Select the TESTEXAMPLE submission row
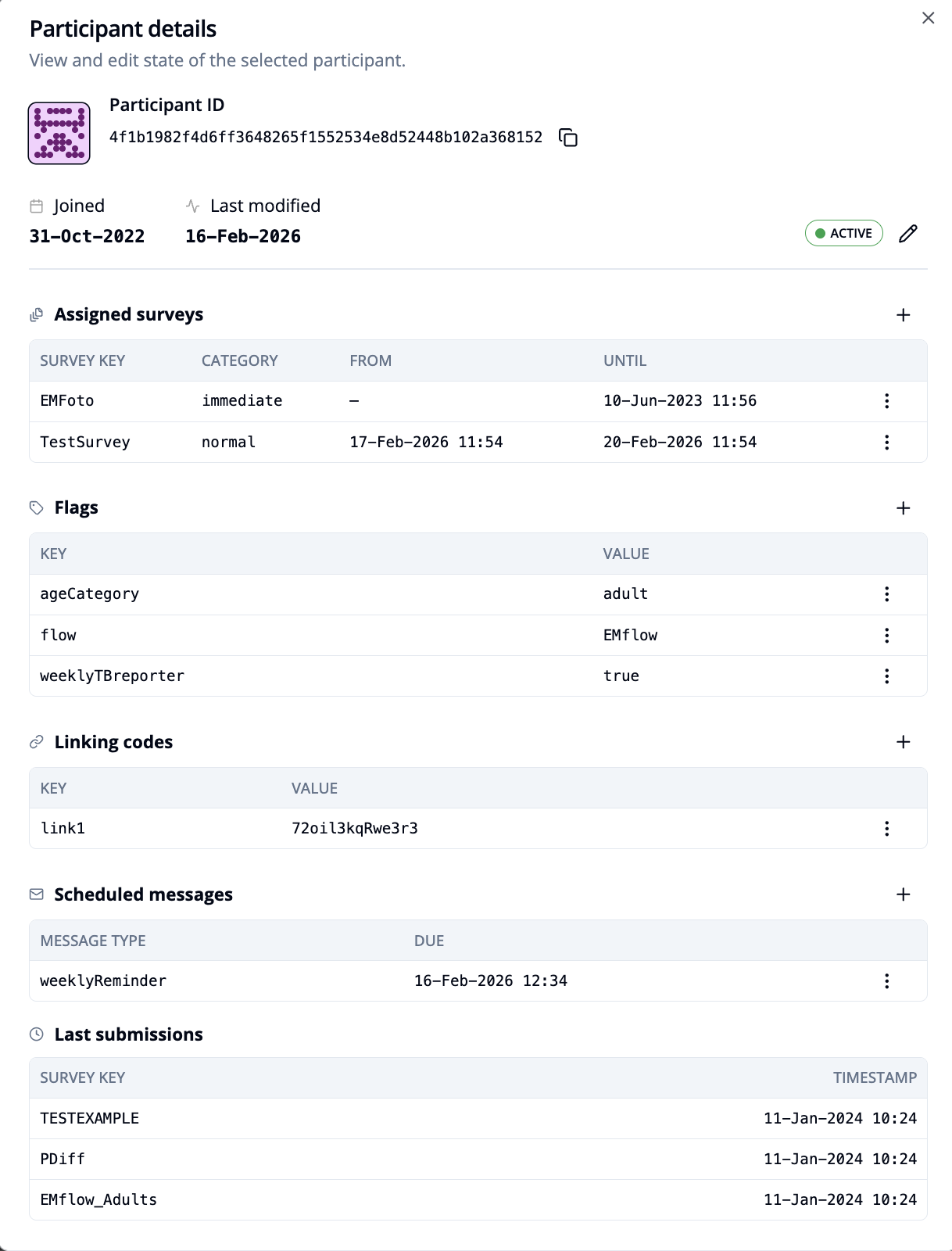This screenshot has height=1251, width=952. [x=478, y=1119]
